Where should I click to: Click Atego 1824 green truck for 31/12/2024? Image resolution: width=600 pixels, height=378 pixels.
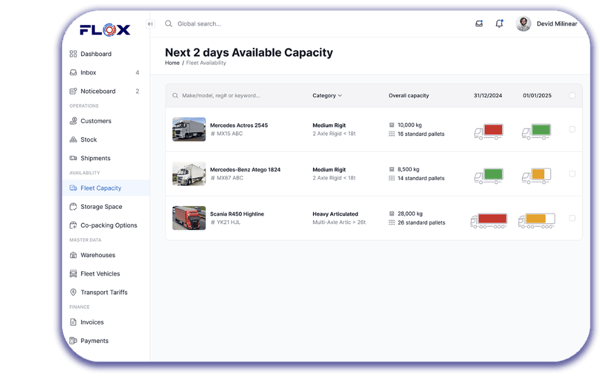point(488,176)
